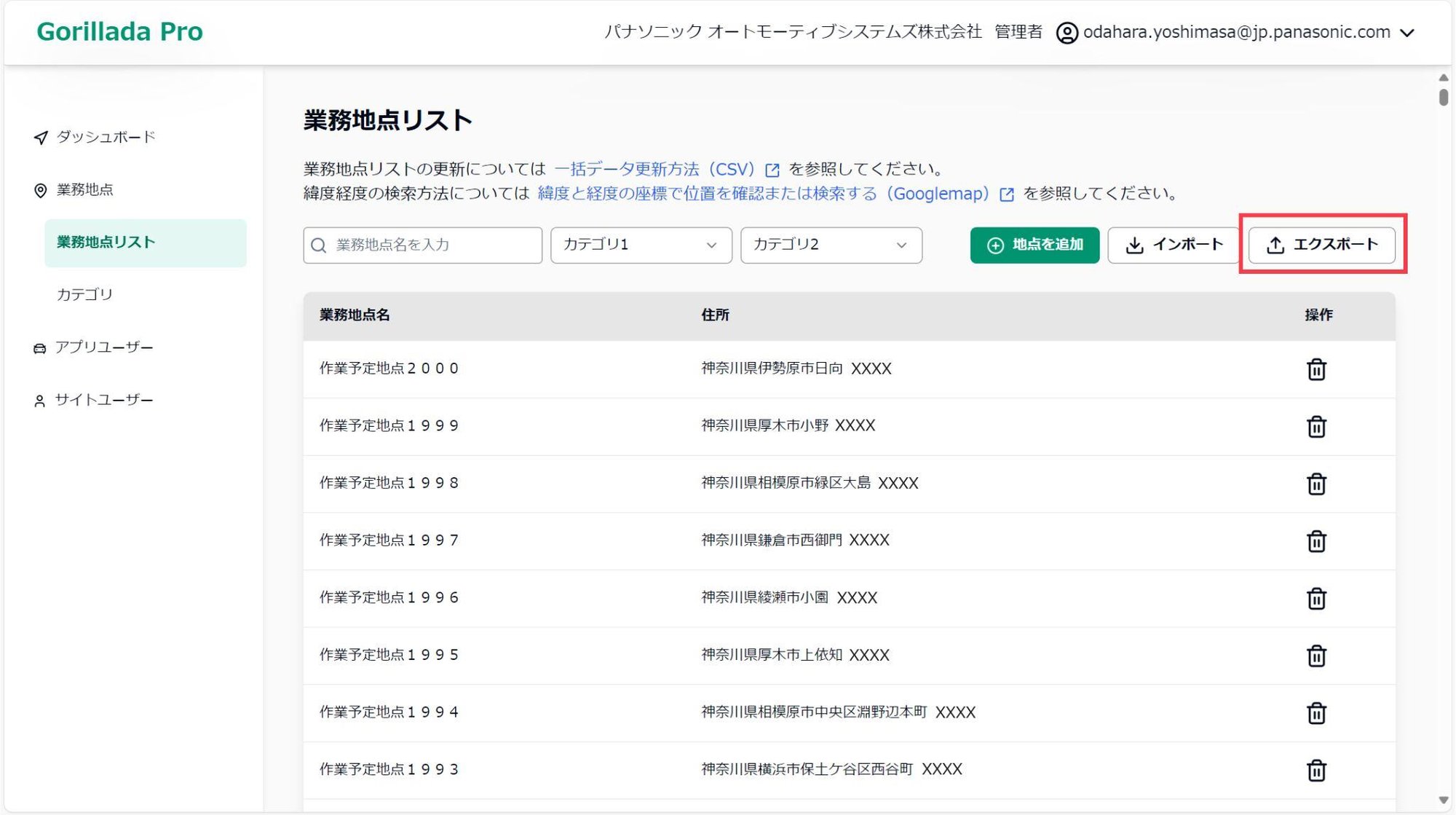Click the アプリユーザー car icon
Screen dimensions: 1456x815
40,348
